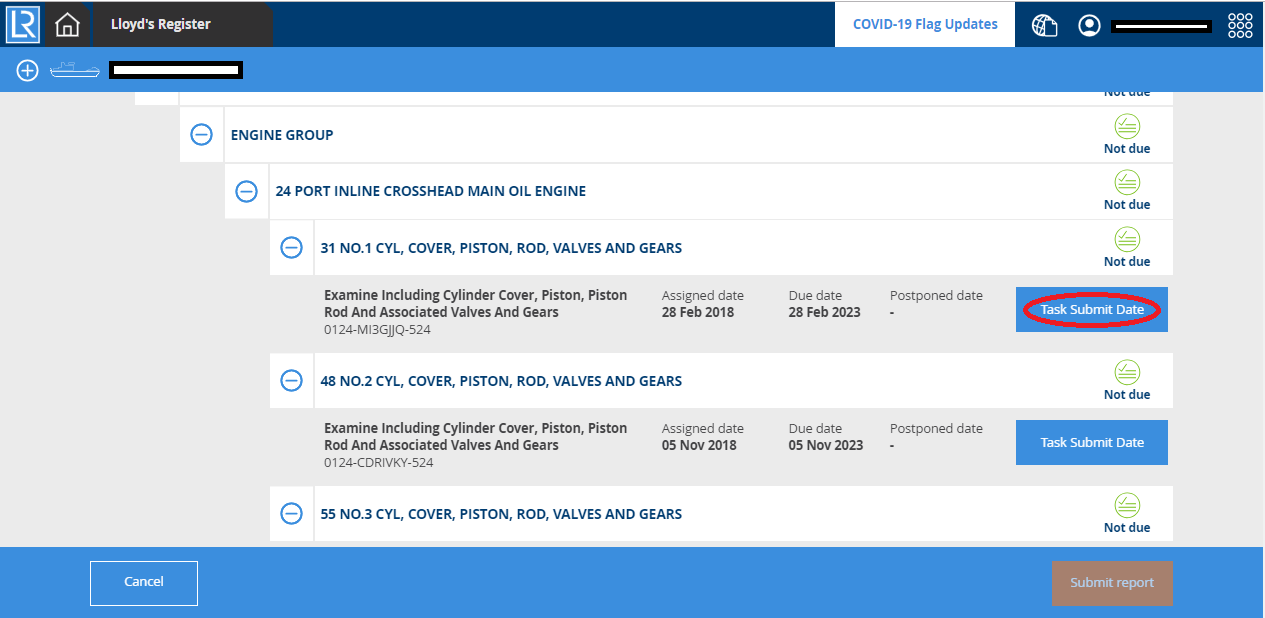Image resolution: width=1265 pixels, height=618 pixels.
Task: Click Task Submit Date for NO.2 CYL
Action: coord(1092,442)
